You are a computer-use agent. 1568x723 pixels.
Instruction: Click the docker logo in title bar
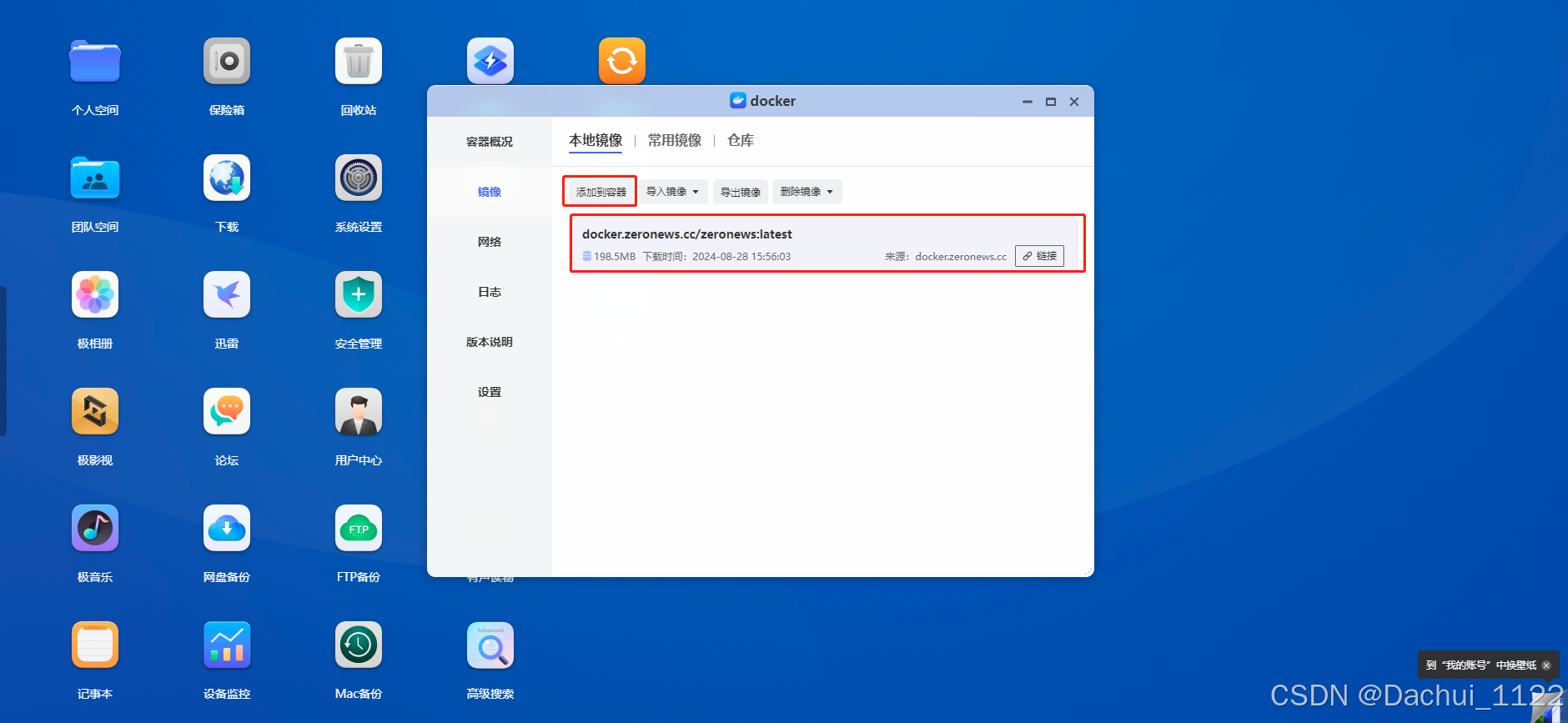click(738, 101)
